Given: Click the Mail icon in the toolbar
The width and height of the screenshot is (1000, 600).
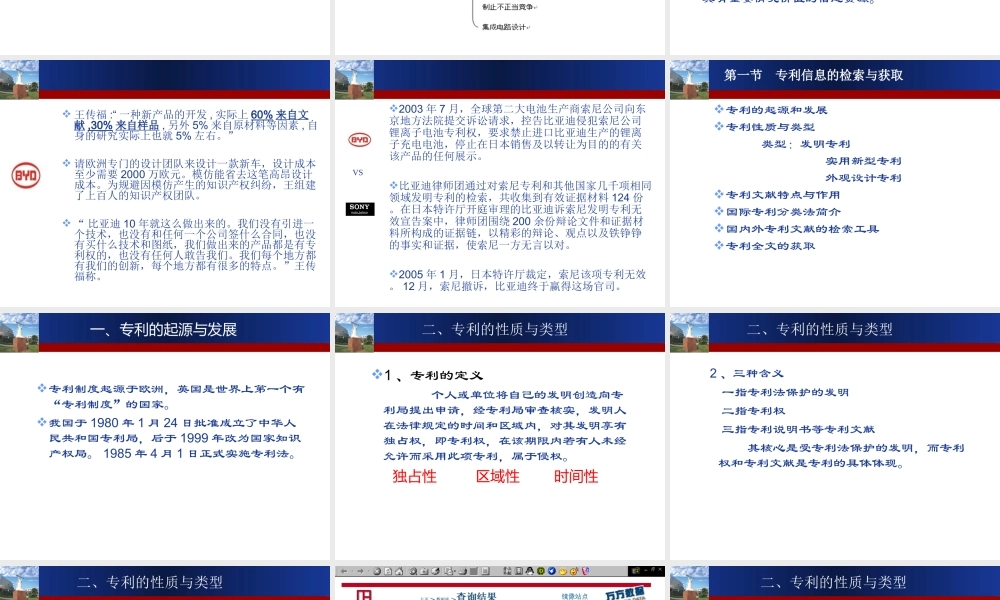Looking at the screenshot, I should 448,571.
